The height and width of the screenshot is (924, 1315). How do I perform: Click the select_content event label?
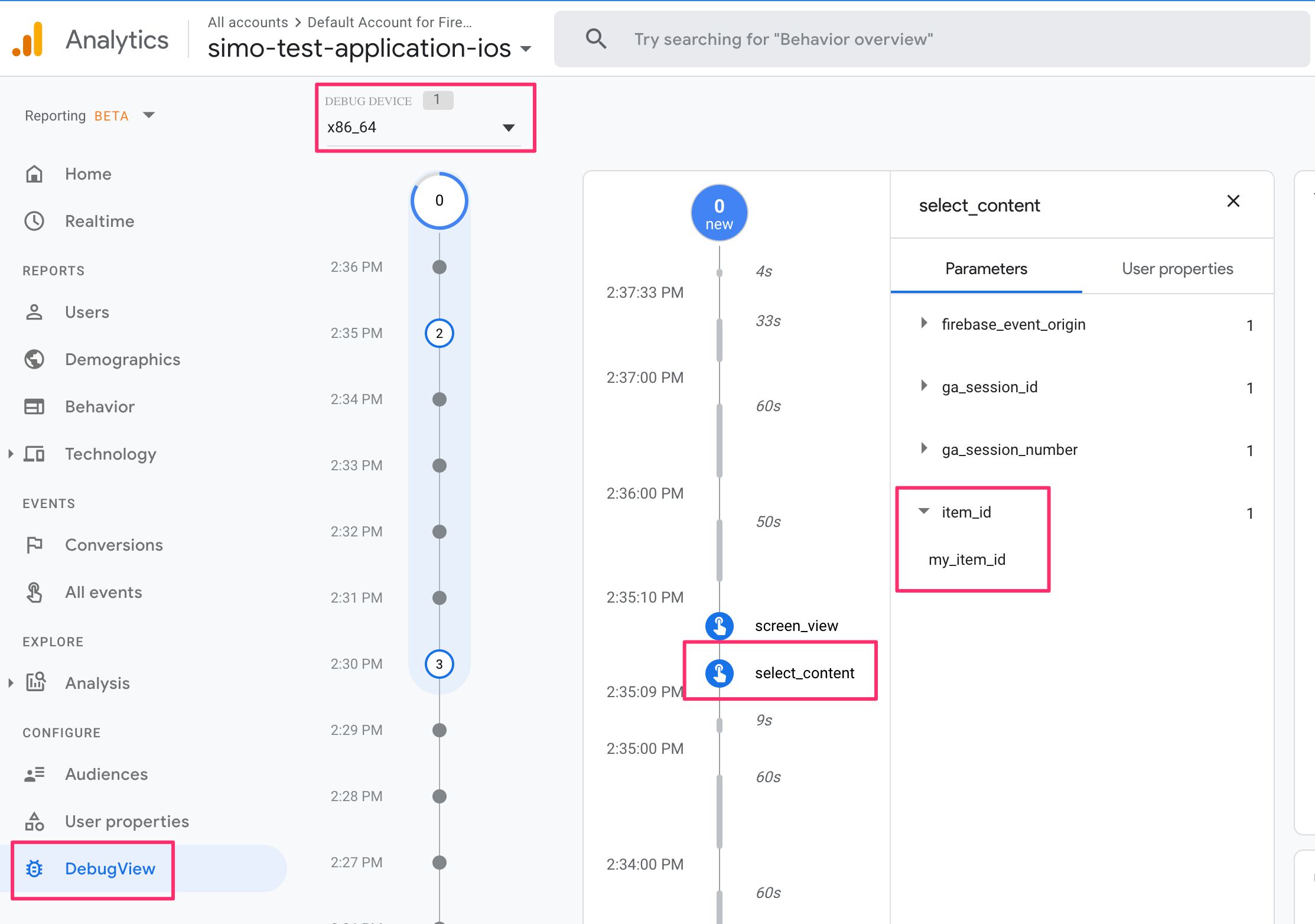tap(805, 673)
